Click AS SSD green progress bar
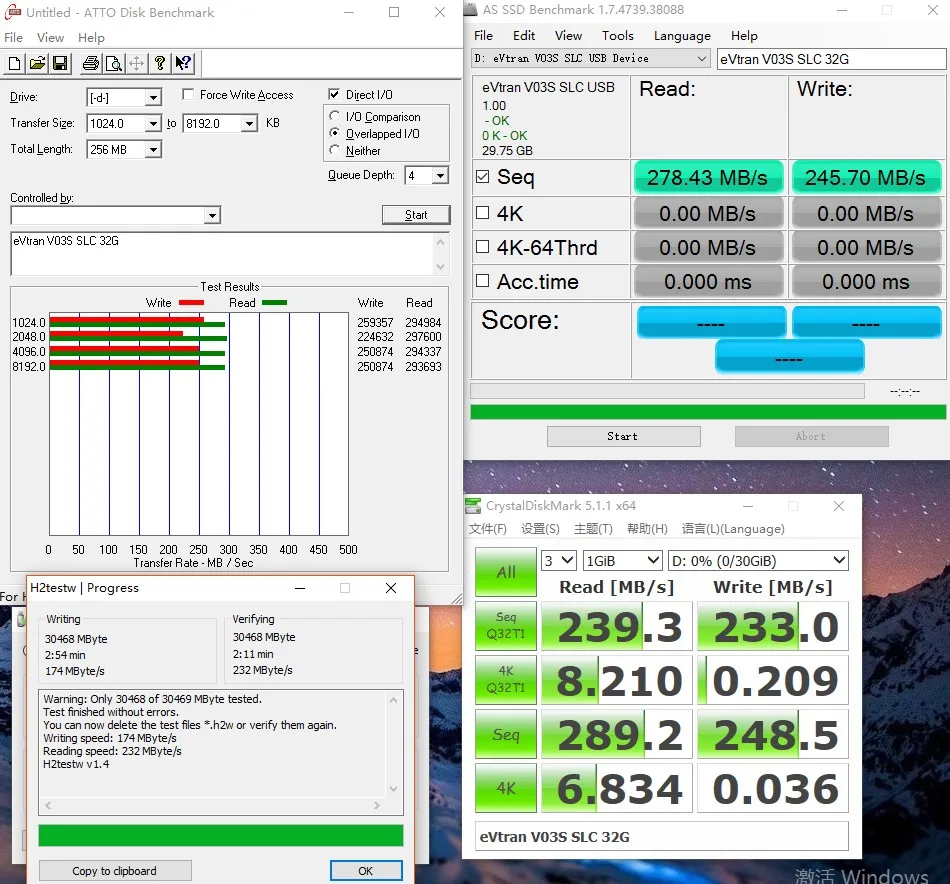The image size is (950, 884). click(x=708, y=412)
